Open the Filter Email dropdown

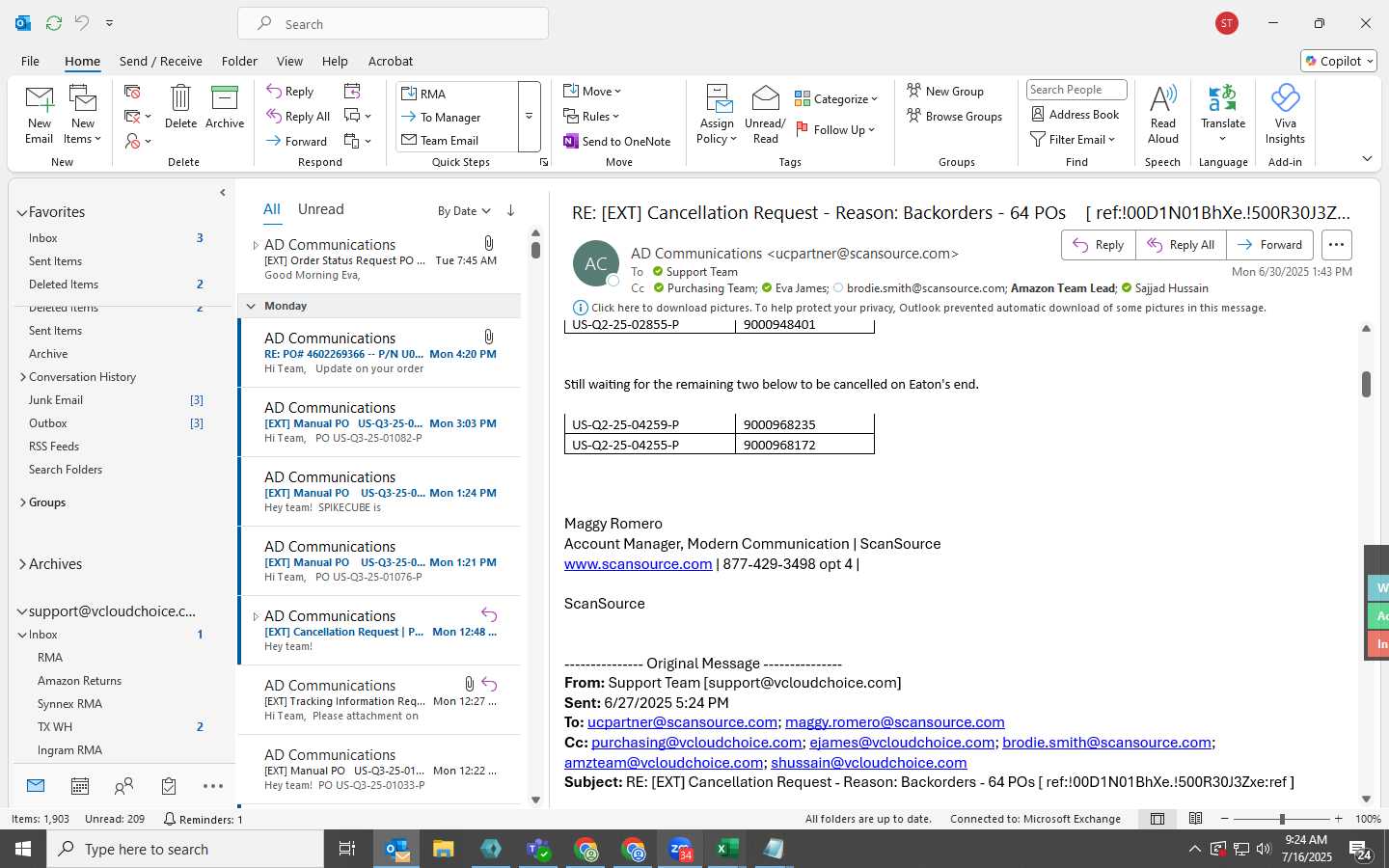pyautogui.click(x=1073, y=139)
